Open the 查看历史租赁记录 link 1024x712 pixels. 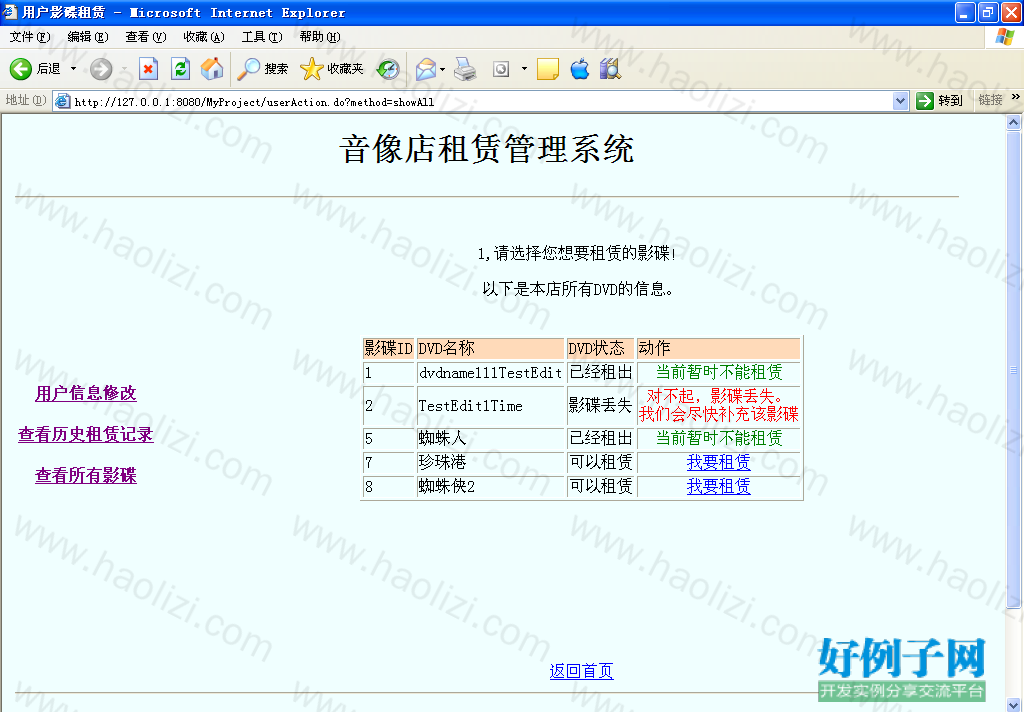pyautogui.click(x=86, y=434)
